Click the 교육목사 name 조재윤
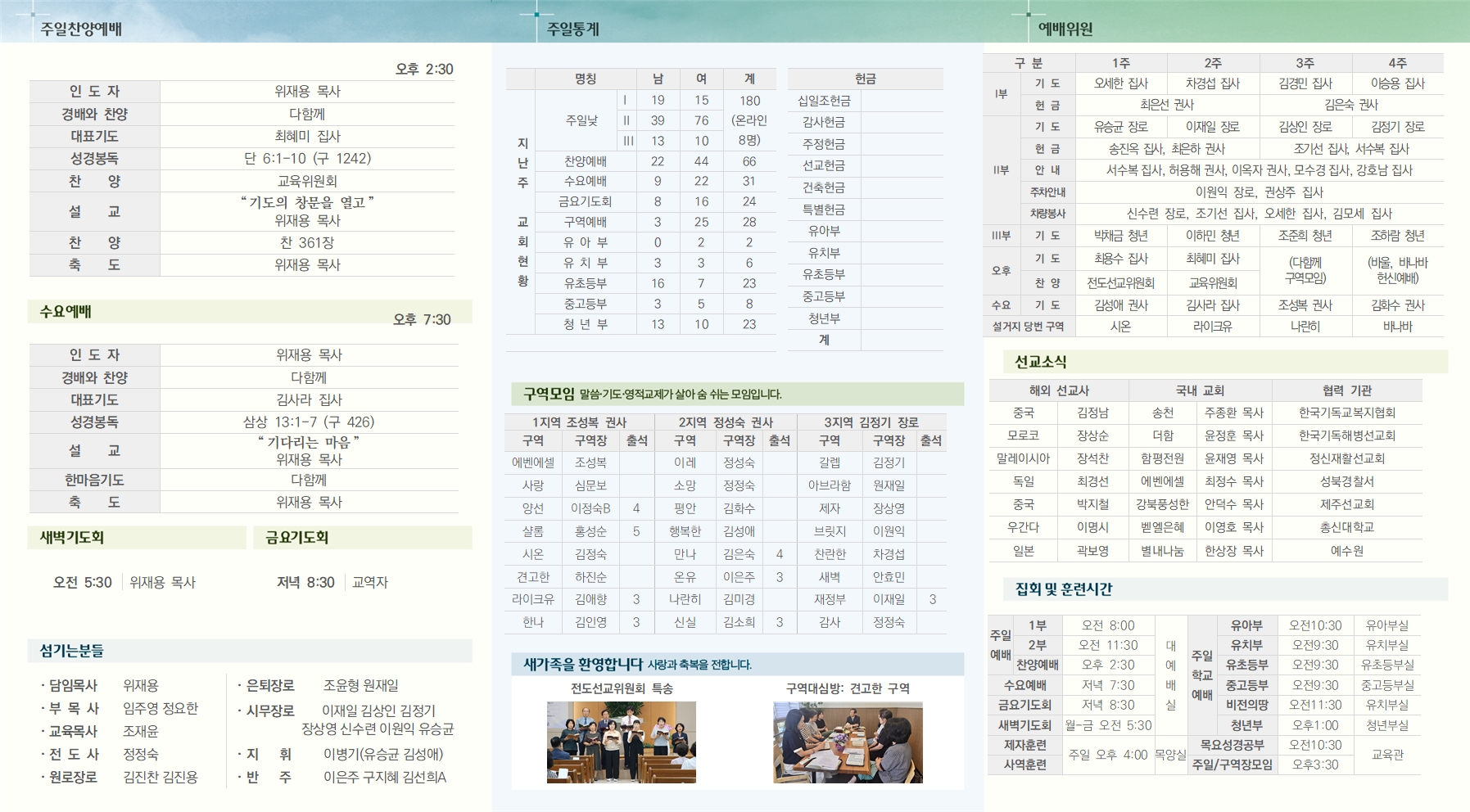This screenshot has width=1470, height=812. tap(141, 731)
